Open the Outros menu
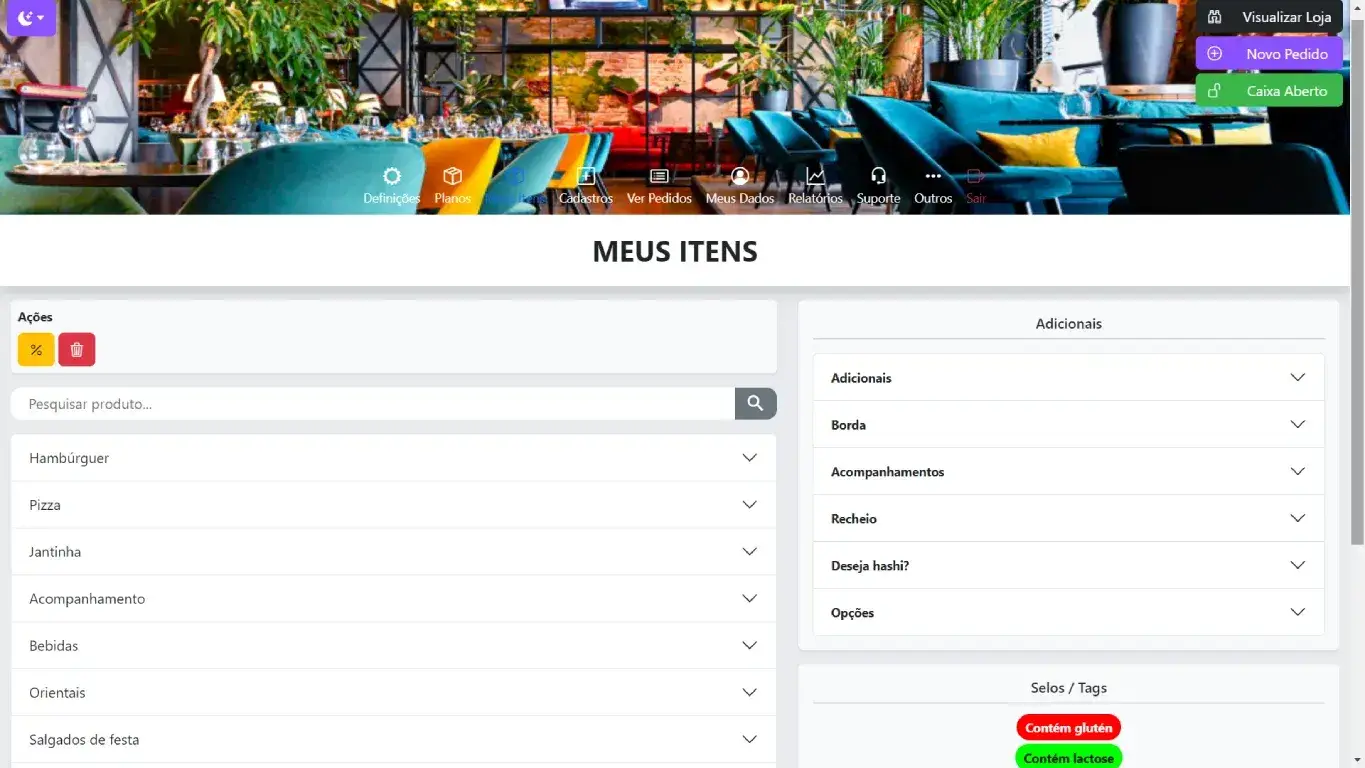Screen dimensions: 1365x768 [933, 186]
